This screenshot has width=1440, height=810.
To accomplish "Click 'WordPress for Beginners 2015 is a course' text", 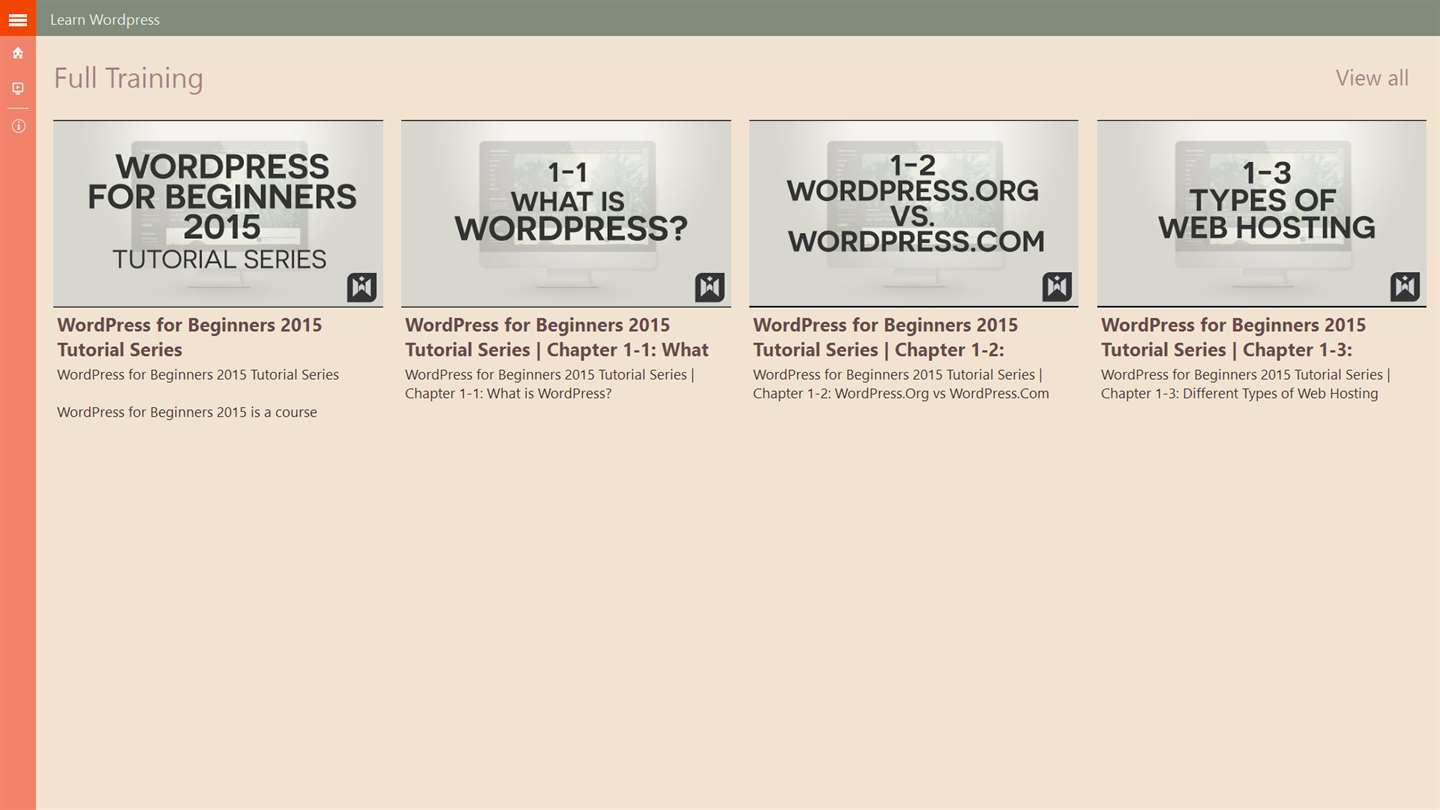I will pyautogui.click(x=187, y=412).
